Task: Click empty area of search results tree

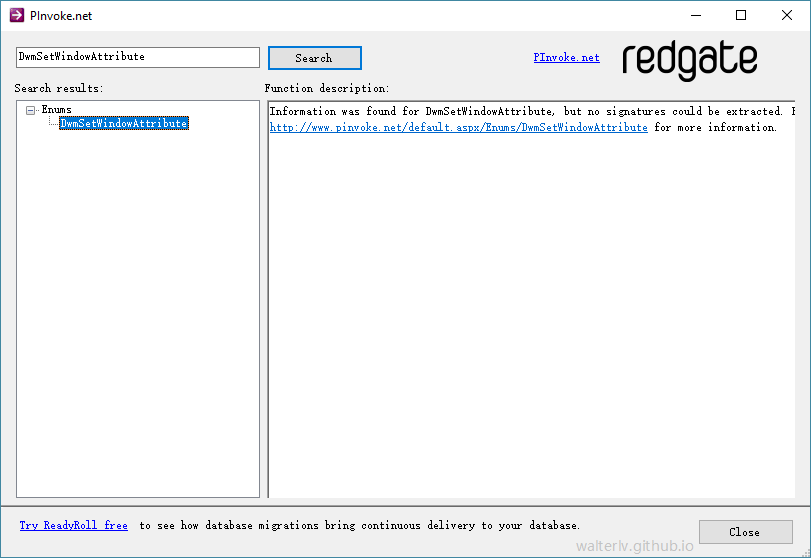Action: tap(138, 320)
